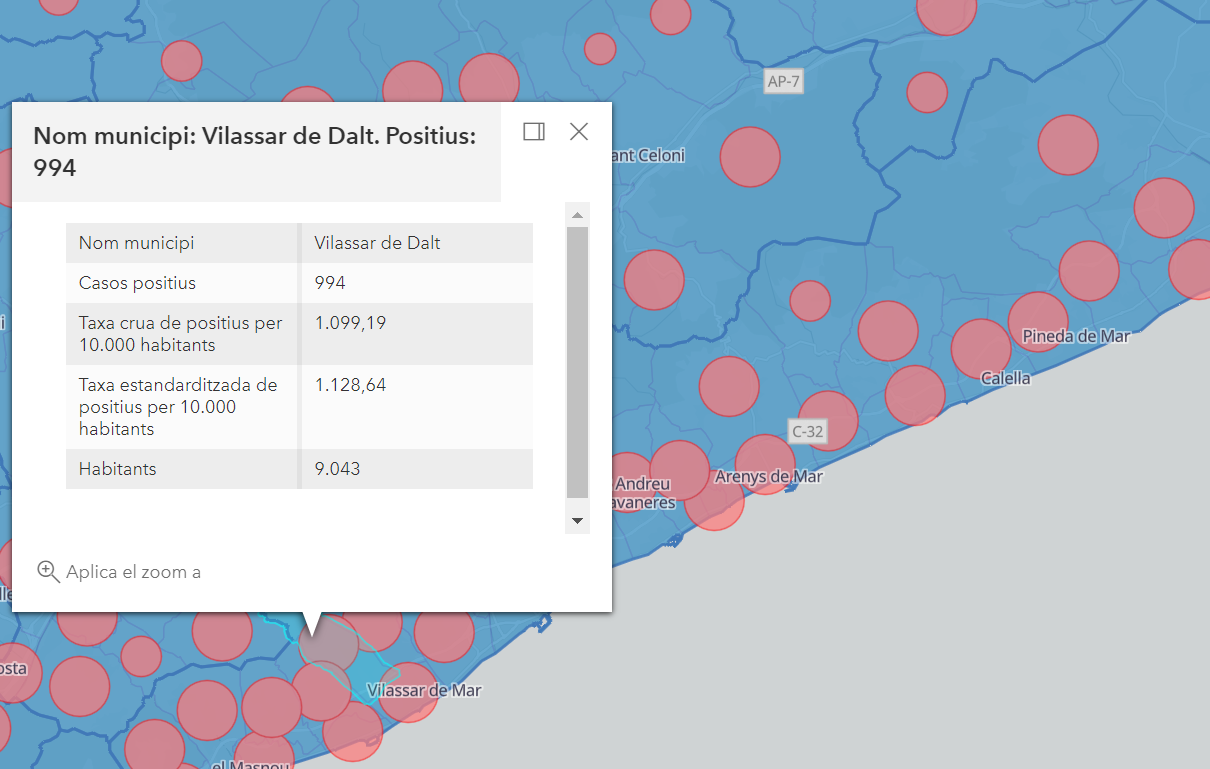Select the population value 9.043

[337, 469]
